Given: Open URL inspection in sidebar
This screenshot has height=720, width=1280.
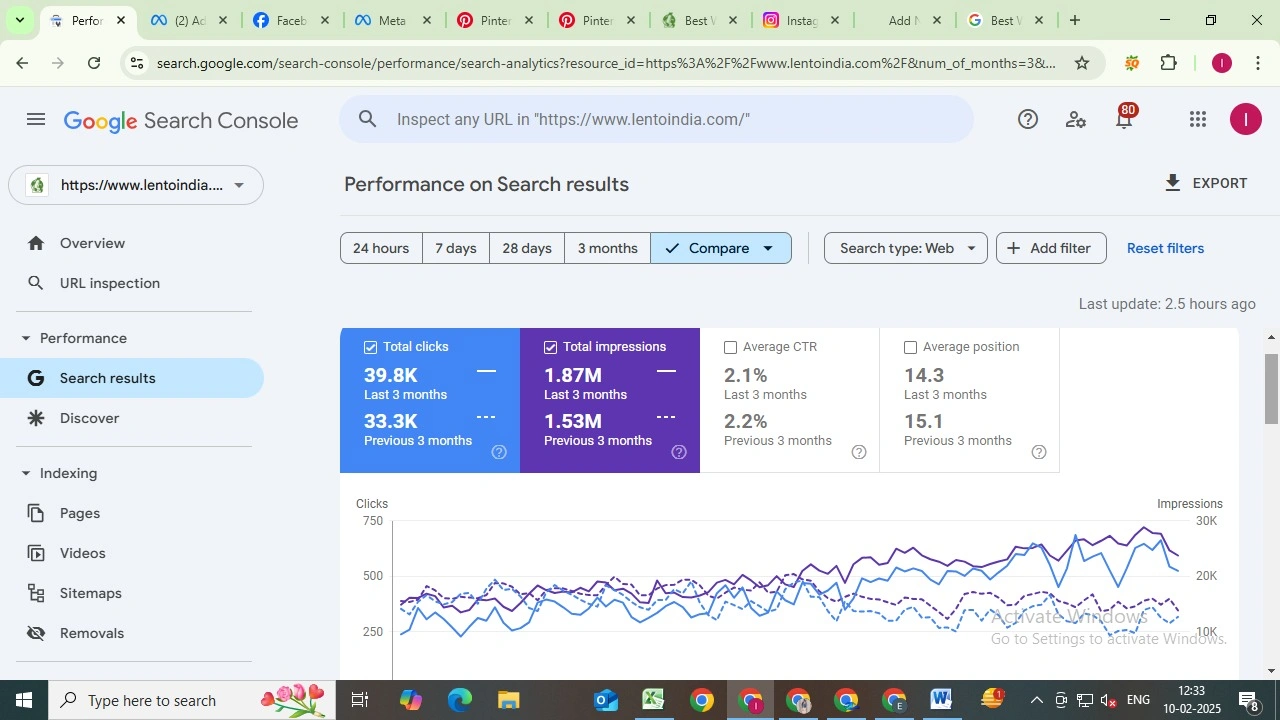Looking at the screenshot, I should 110,283.
